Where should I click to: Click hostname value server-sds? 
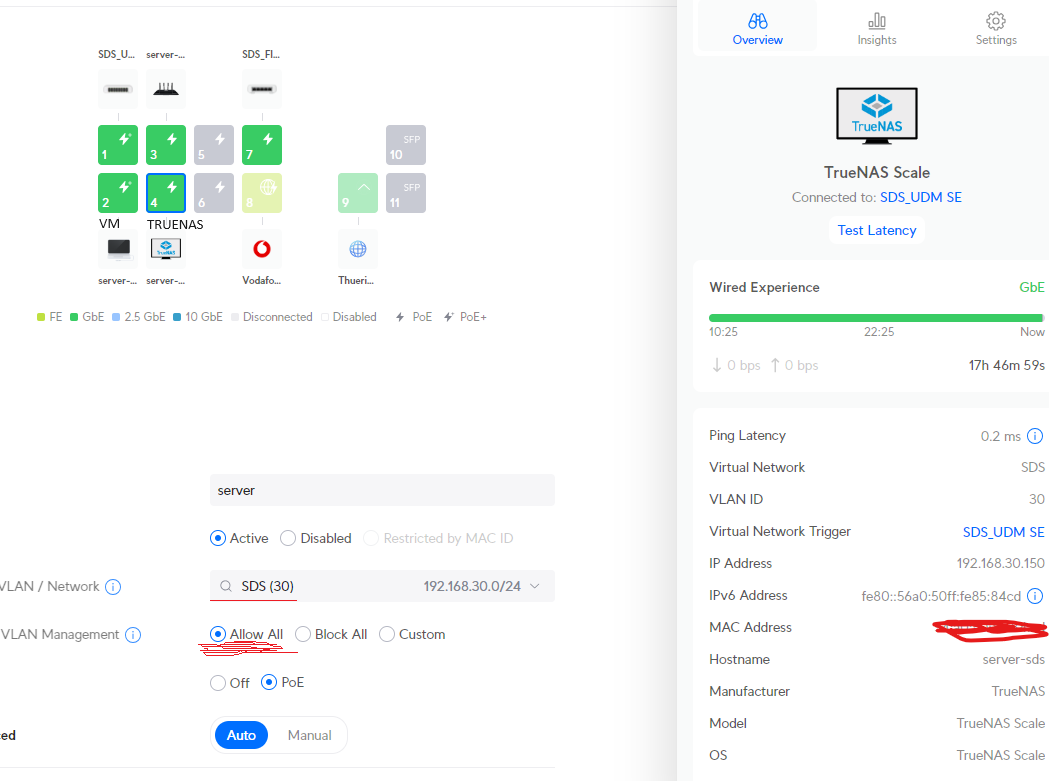coord(1013,659)
